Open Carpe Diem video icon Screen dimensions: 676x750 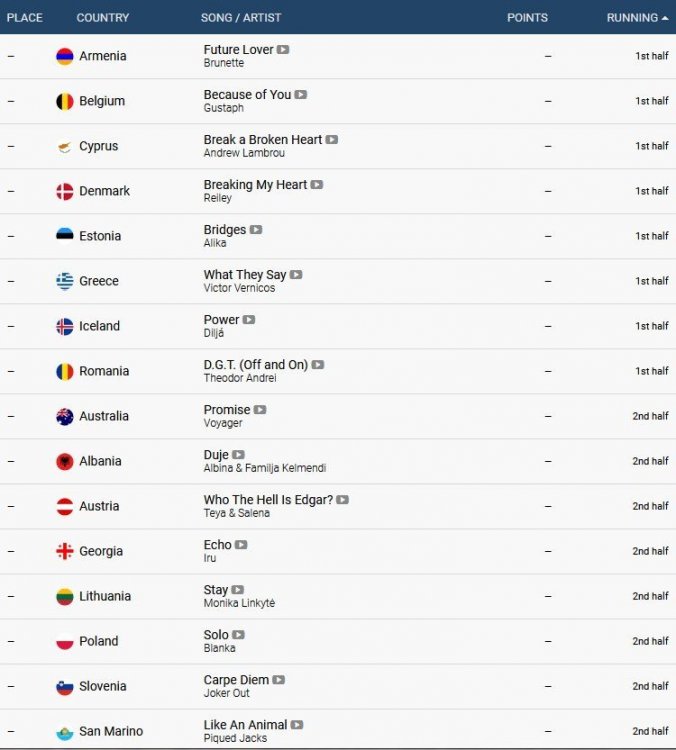click(x=279, y=679)
